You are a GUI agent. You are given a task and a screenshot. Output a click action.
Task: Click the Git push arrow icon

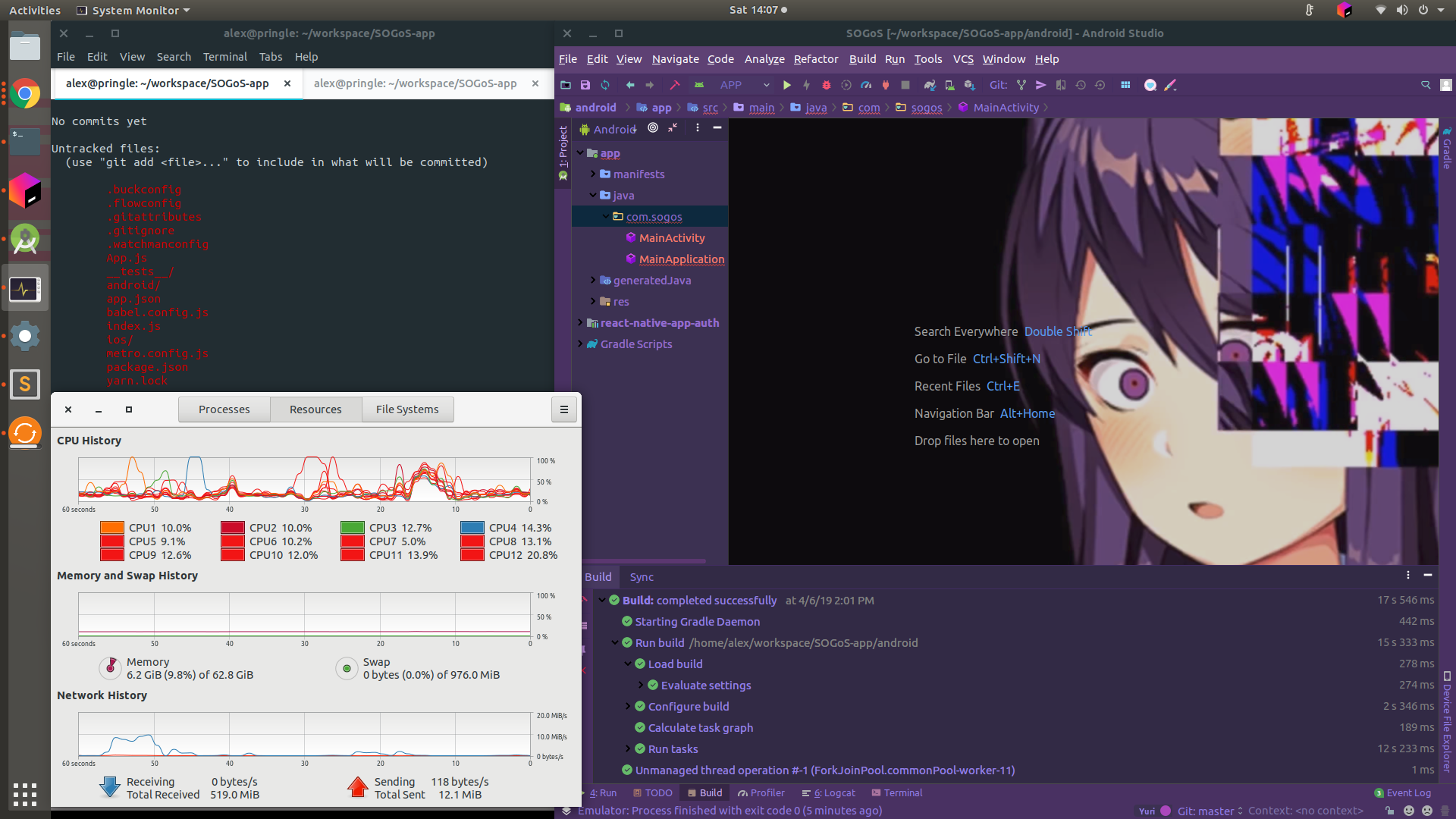tap(1041, 85)
